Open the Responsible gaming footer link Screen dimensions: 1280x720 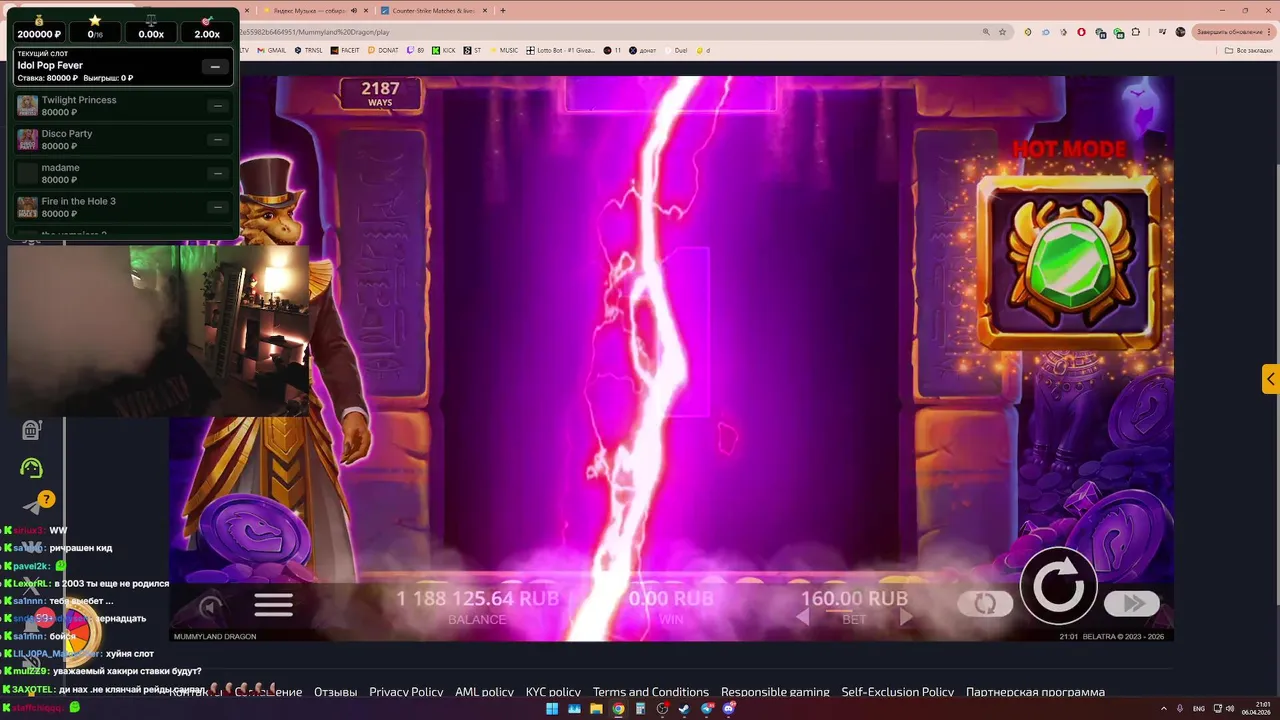pyautogui.click(x=775, y=692)
